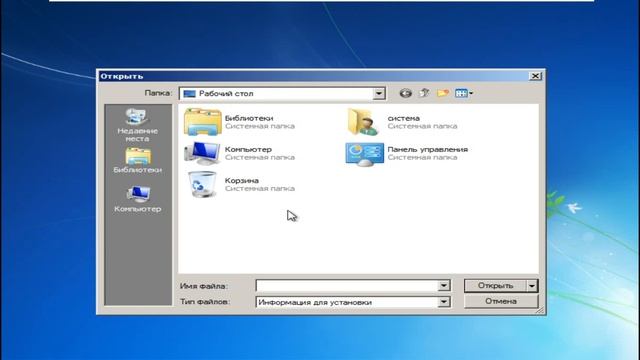The image size is (640, 360).
Task: Expand the Папка location dropdown
Action: (379, 93)
